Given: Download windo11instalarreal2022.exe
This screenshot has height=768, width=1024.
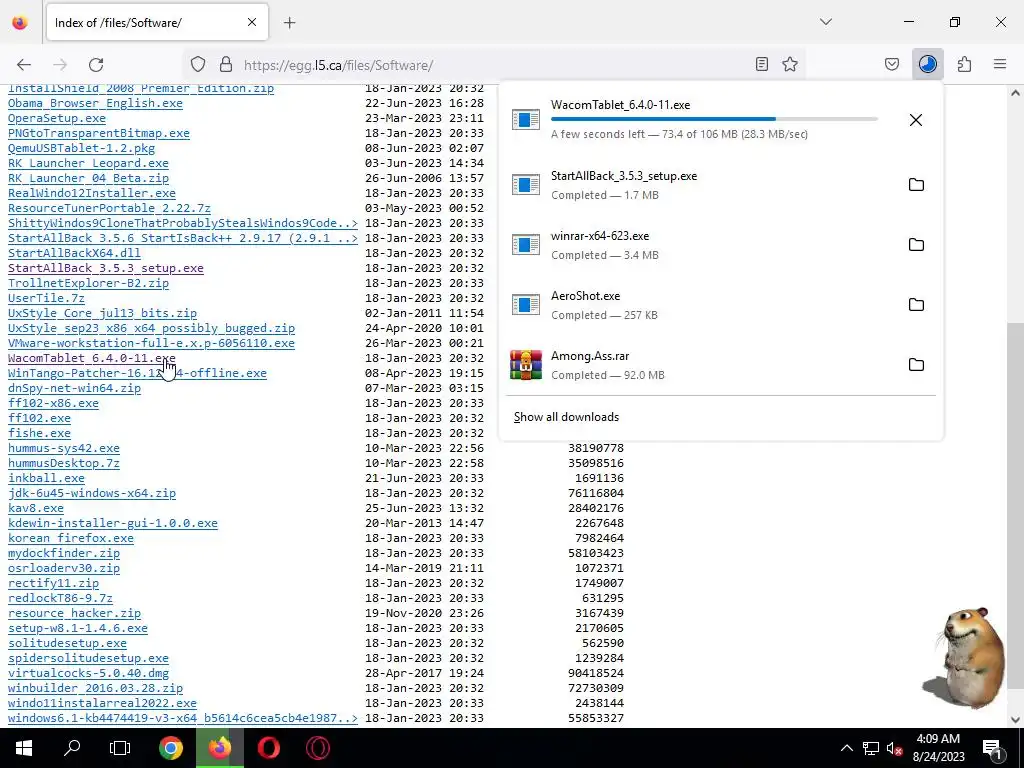Looking at the screenshot, I should click(103, 704).
